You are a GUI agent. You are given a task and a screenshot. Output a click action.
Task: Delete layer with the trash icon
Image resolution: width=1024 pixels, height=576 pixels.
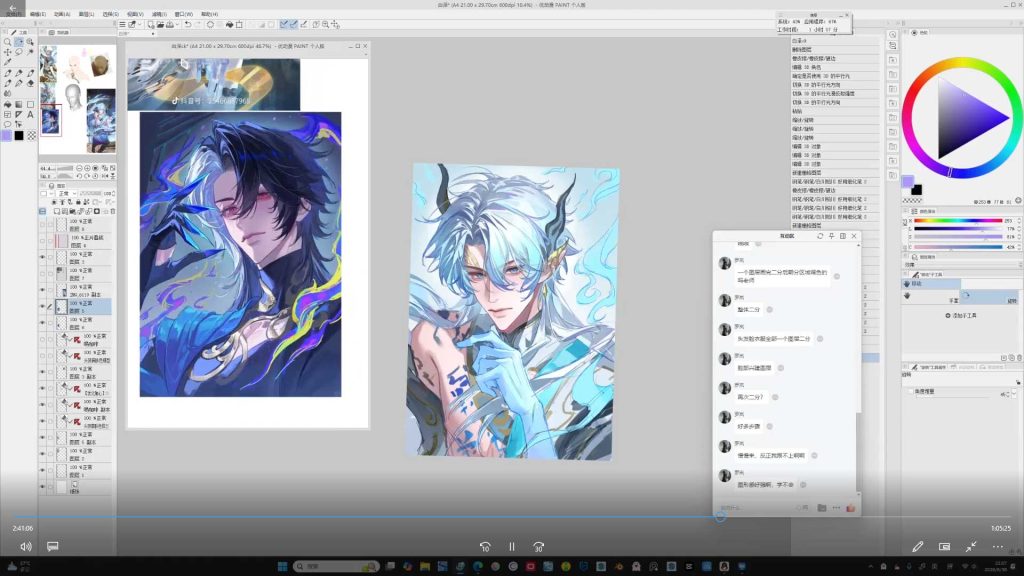point(113,212)
